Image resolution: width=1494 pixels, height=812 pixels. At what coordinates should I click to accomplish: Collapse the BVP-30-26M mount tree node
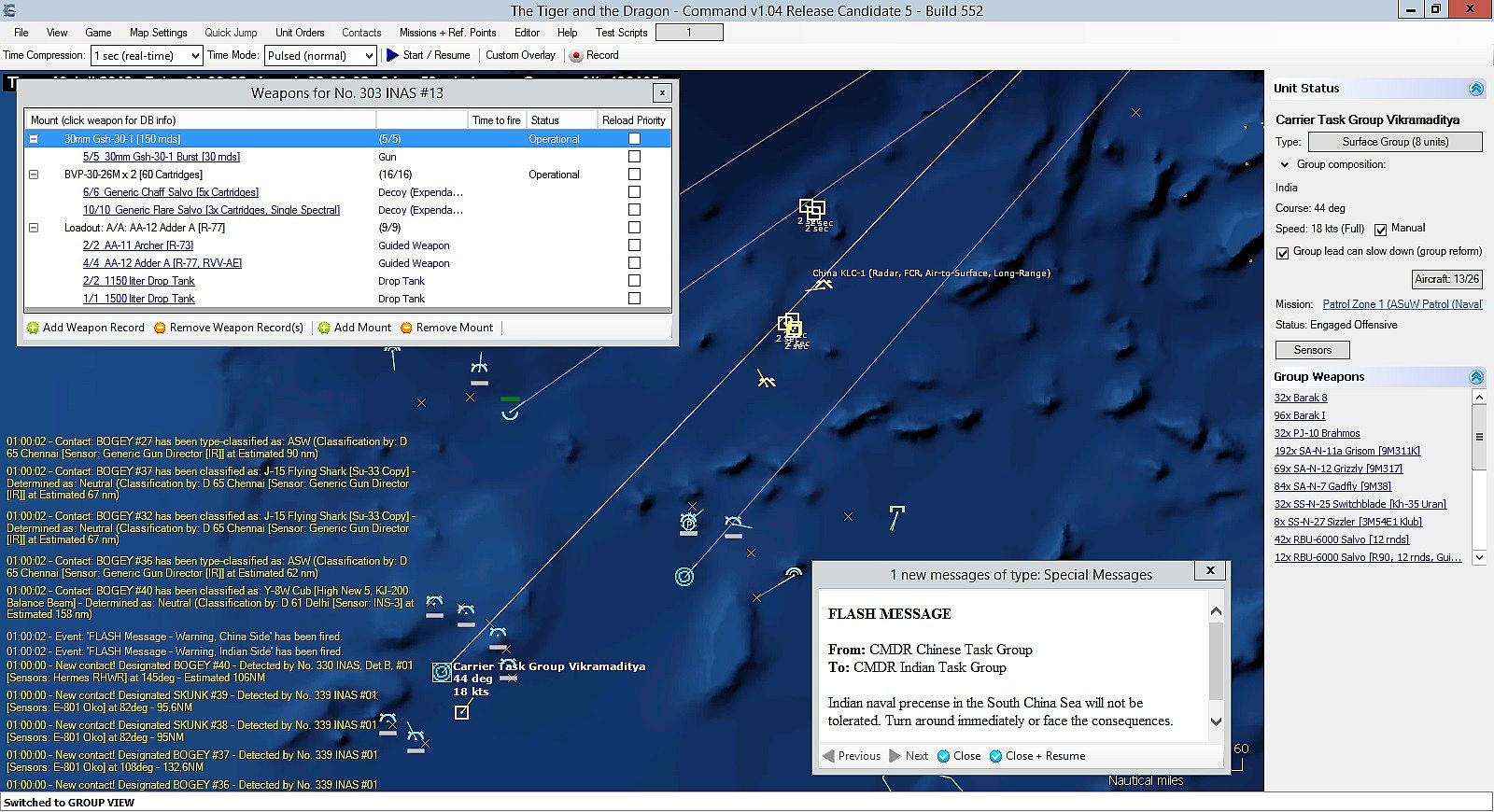(34, 175)
